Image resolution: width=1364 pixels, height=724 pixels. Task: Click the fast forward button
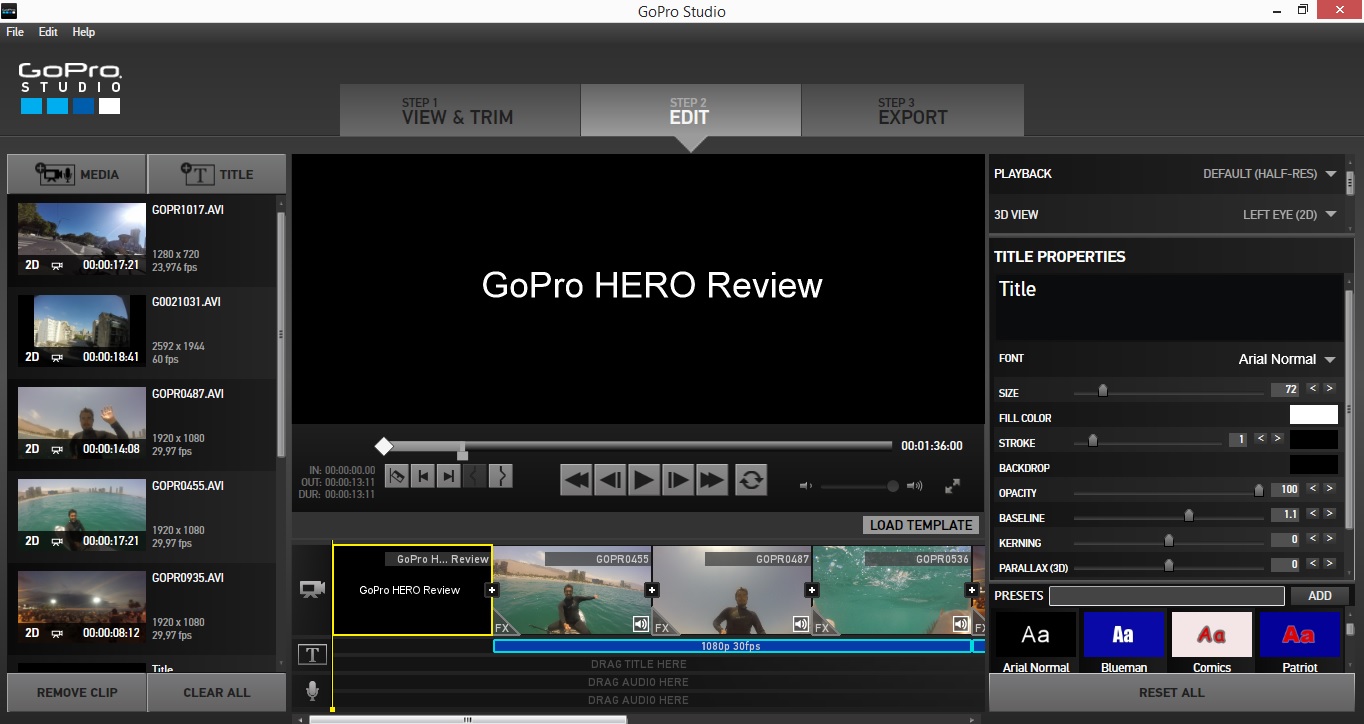coord(712,480)
